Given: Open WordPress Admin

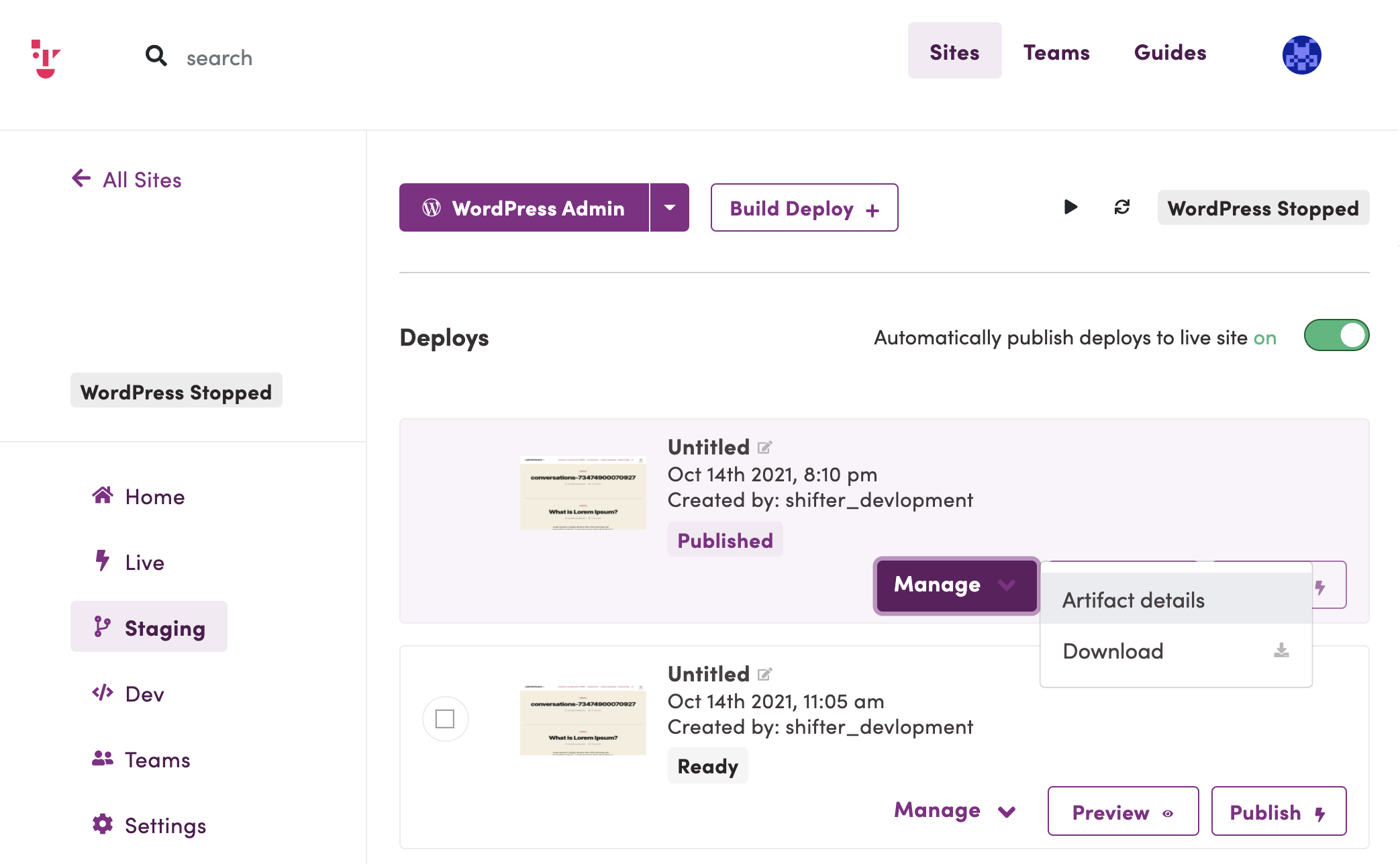Looking at the screenshot, I should click(x=524, y=207).
